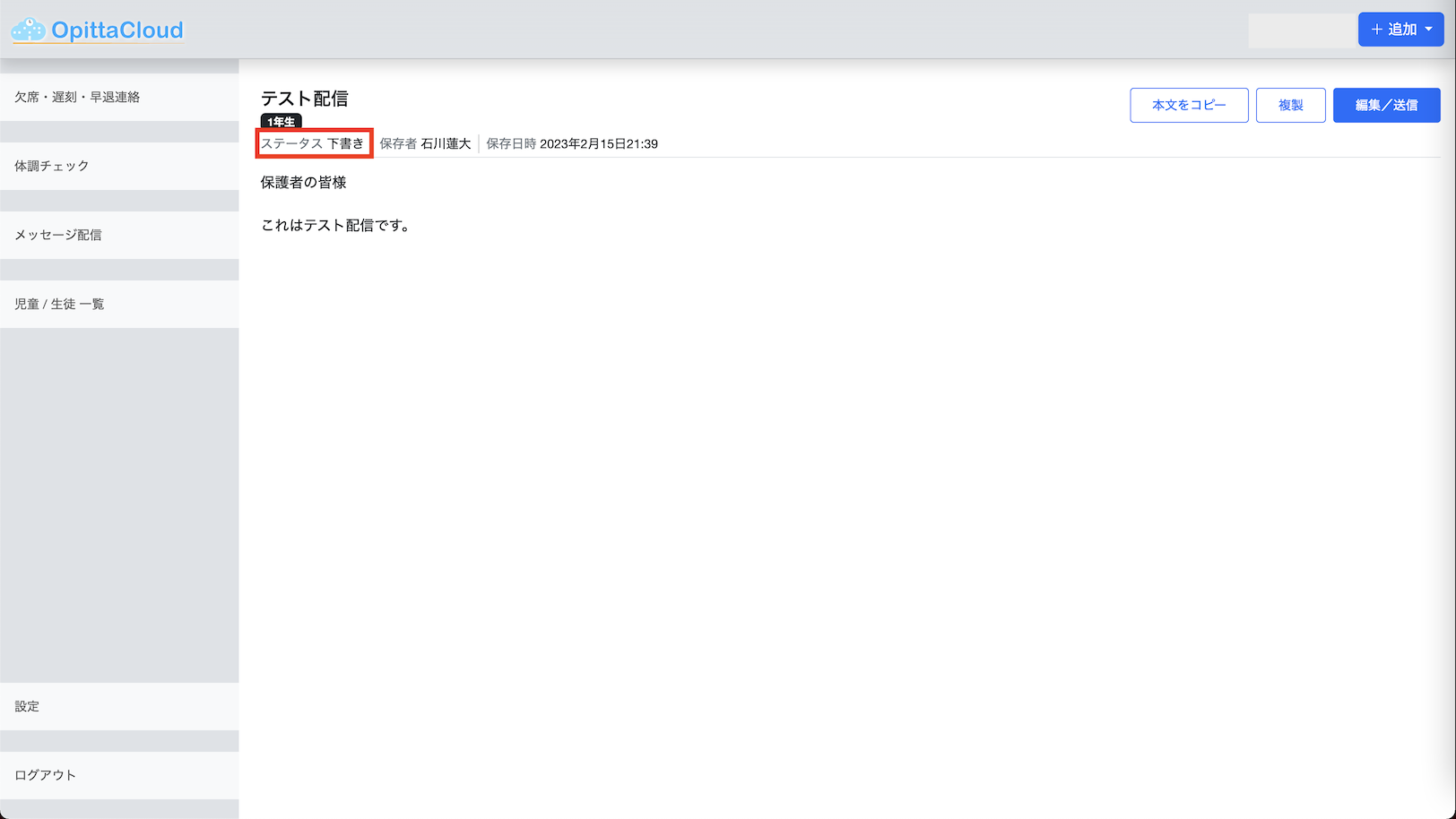
Task: Click the これはテスト配信です。 body text
Action: 336,225
